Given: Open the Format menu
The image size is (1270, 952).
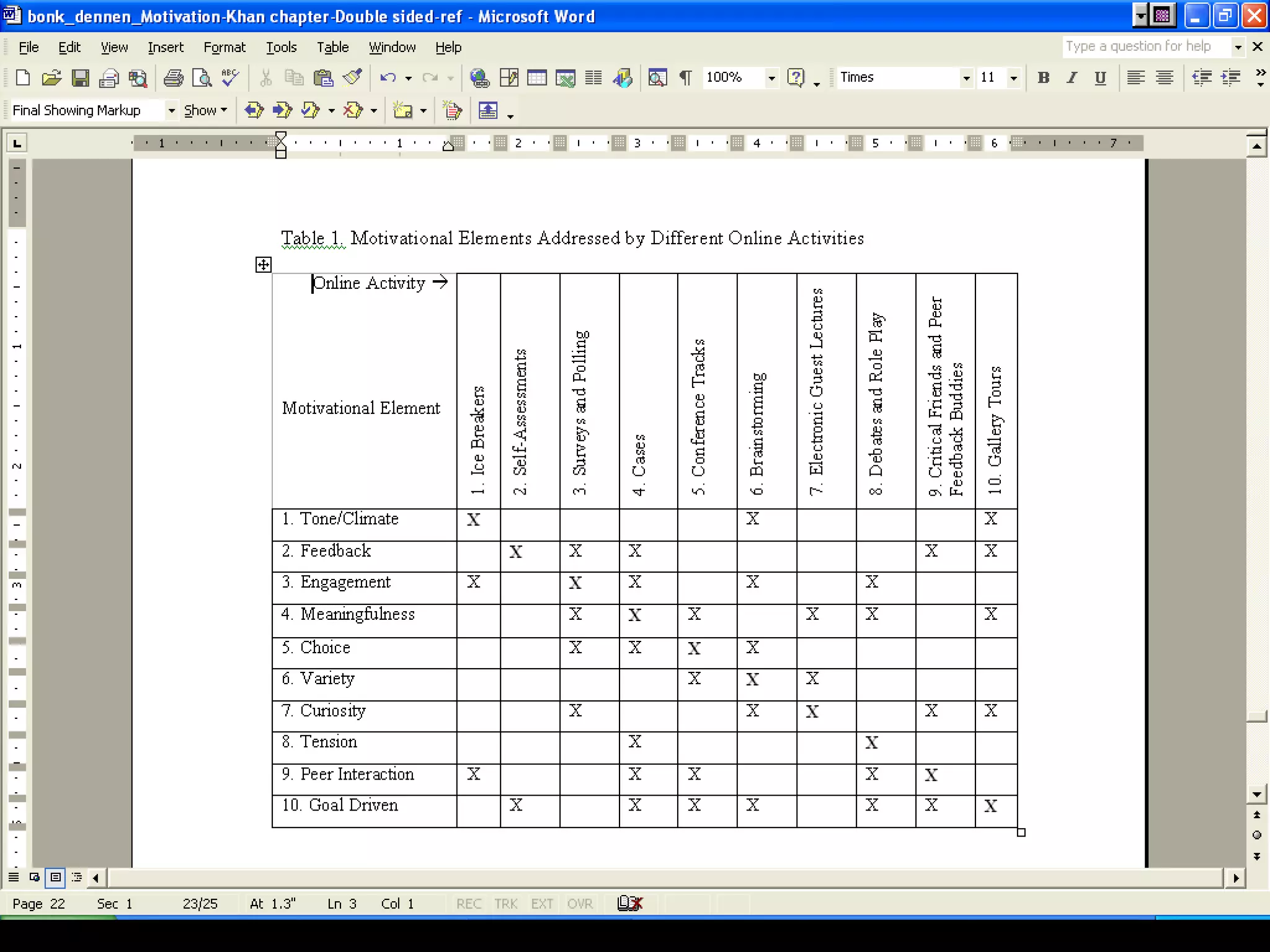Looking at the screenshot, I should [x=224, y=47].
